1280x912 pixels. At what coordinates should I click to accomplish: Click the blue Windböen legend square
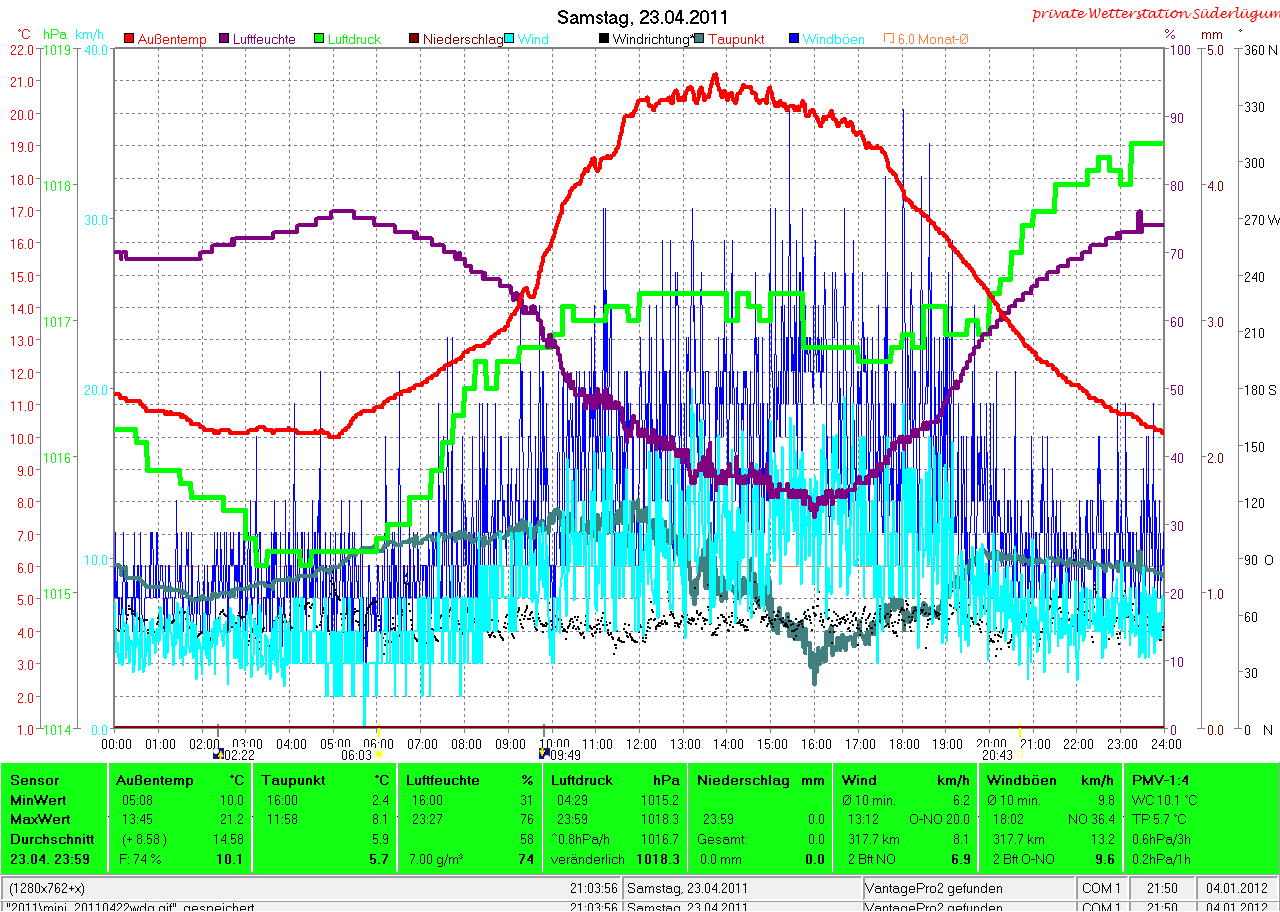793,39
